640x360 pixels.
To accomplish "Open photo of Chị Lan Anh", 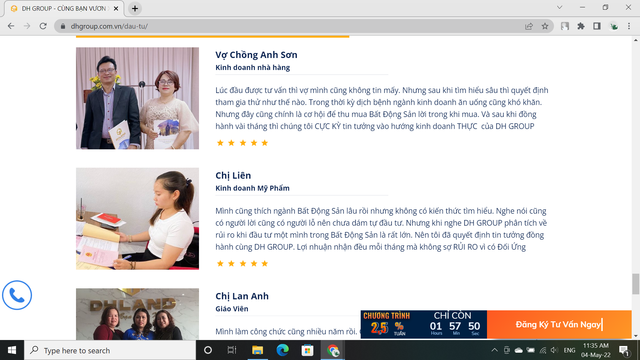I will (138, 314).
